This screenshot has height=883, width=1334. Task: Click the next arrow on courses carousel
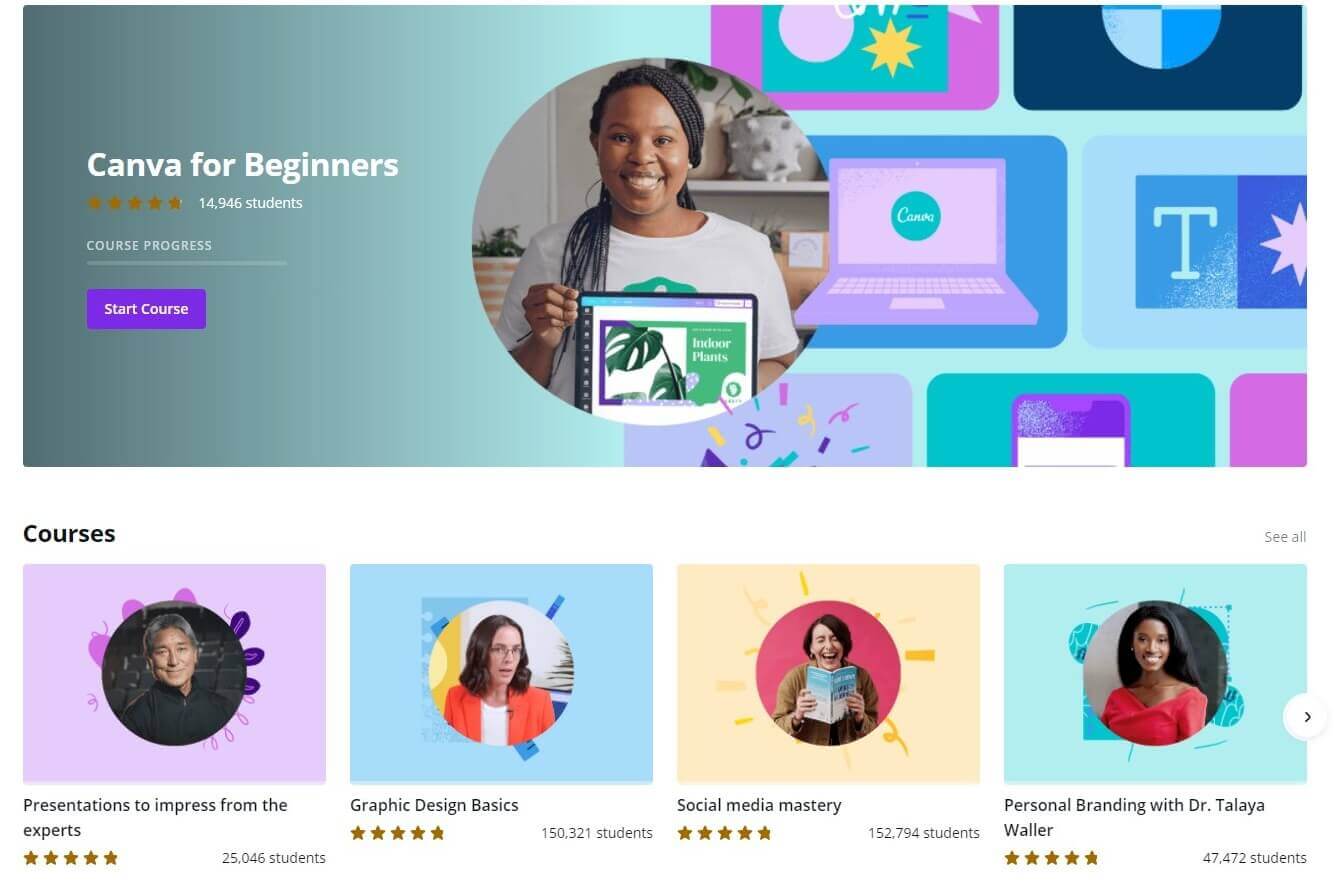1306,716
